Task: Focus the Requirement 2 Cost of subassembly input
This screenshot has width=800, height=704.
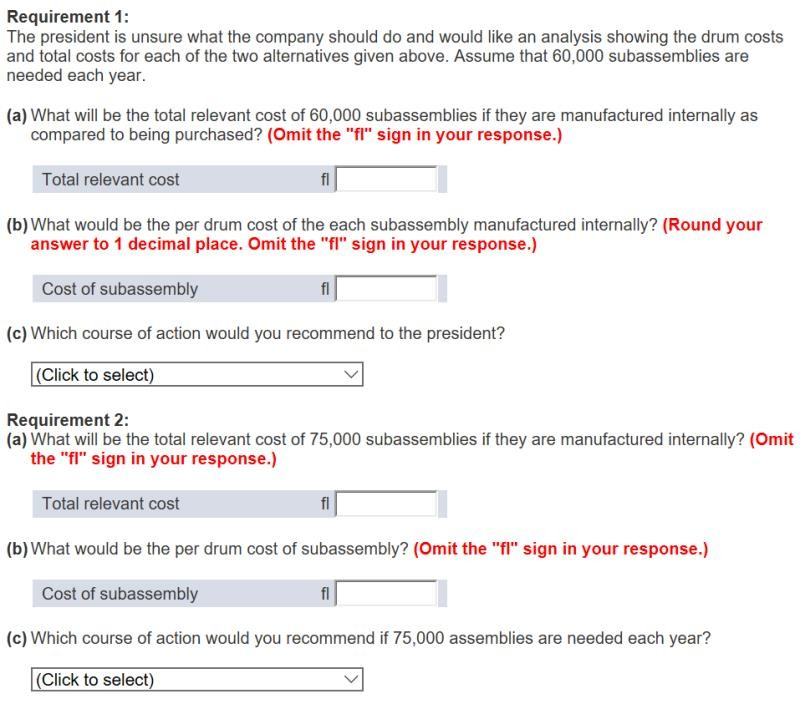Action: tap(386, 593)
